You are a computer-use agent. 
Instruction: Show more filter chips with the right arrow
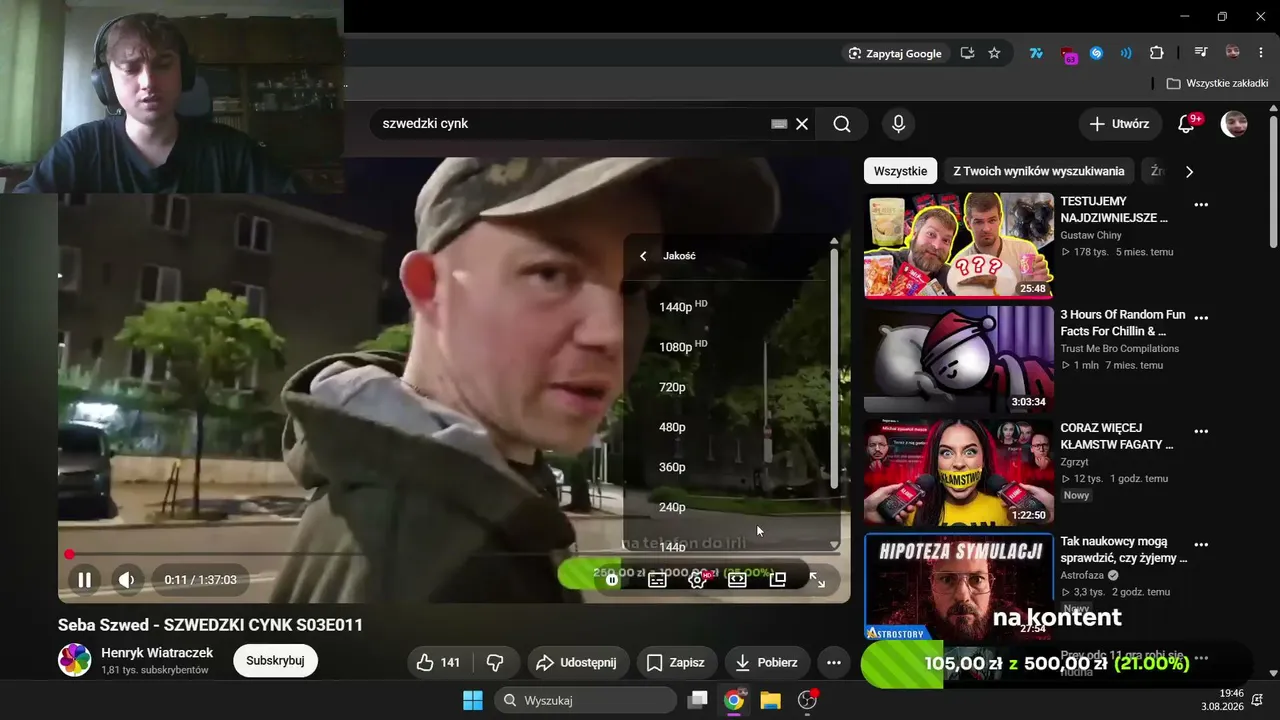click(1189, 172)
